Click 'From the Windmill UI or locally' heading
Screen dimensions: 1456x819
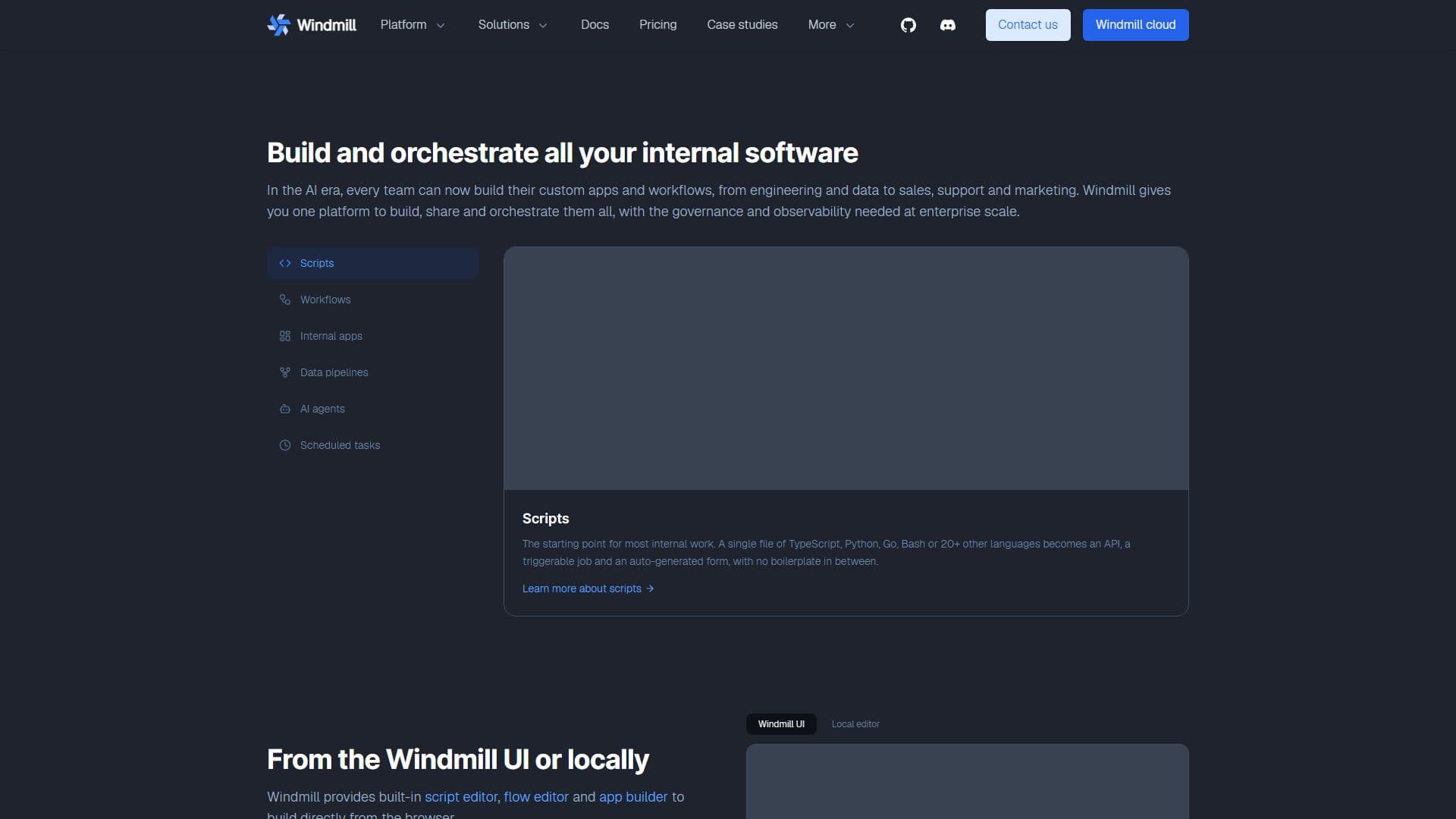458,759
